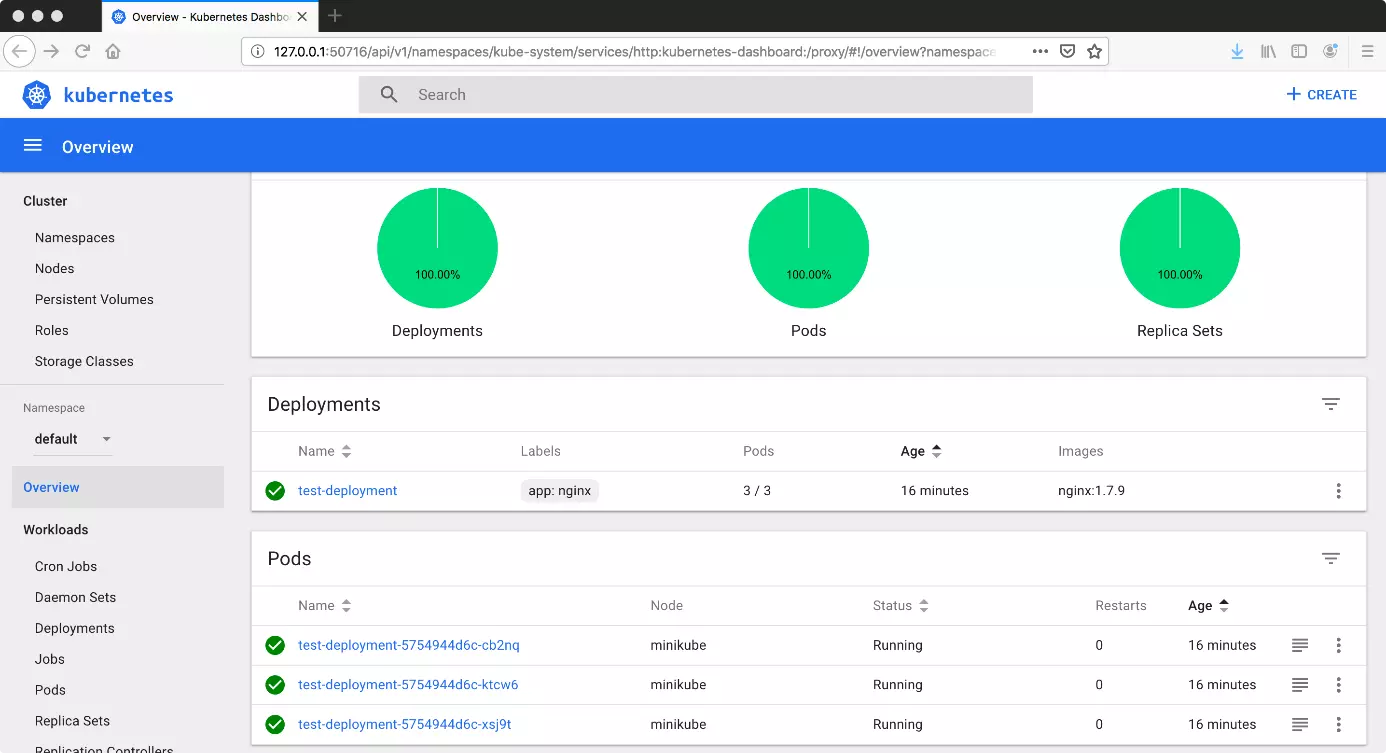Bookmark this page with the star icon
The width and height of the screenshot is (1386, 753).
coord(1094,51)
